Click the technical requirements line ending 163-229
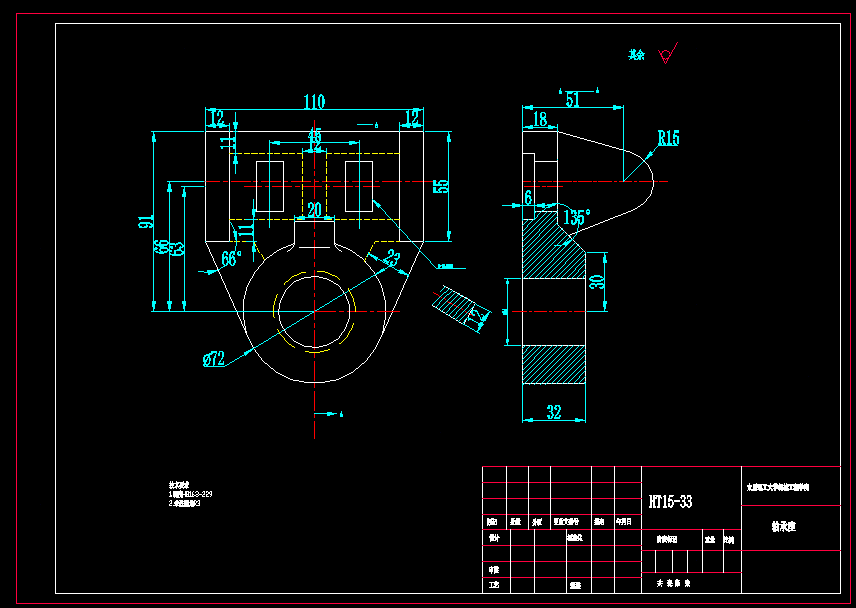Viewport: 856px width, 608px height. (190, 494)
